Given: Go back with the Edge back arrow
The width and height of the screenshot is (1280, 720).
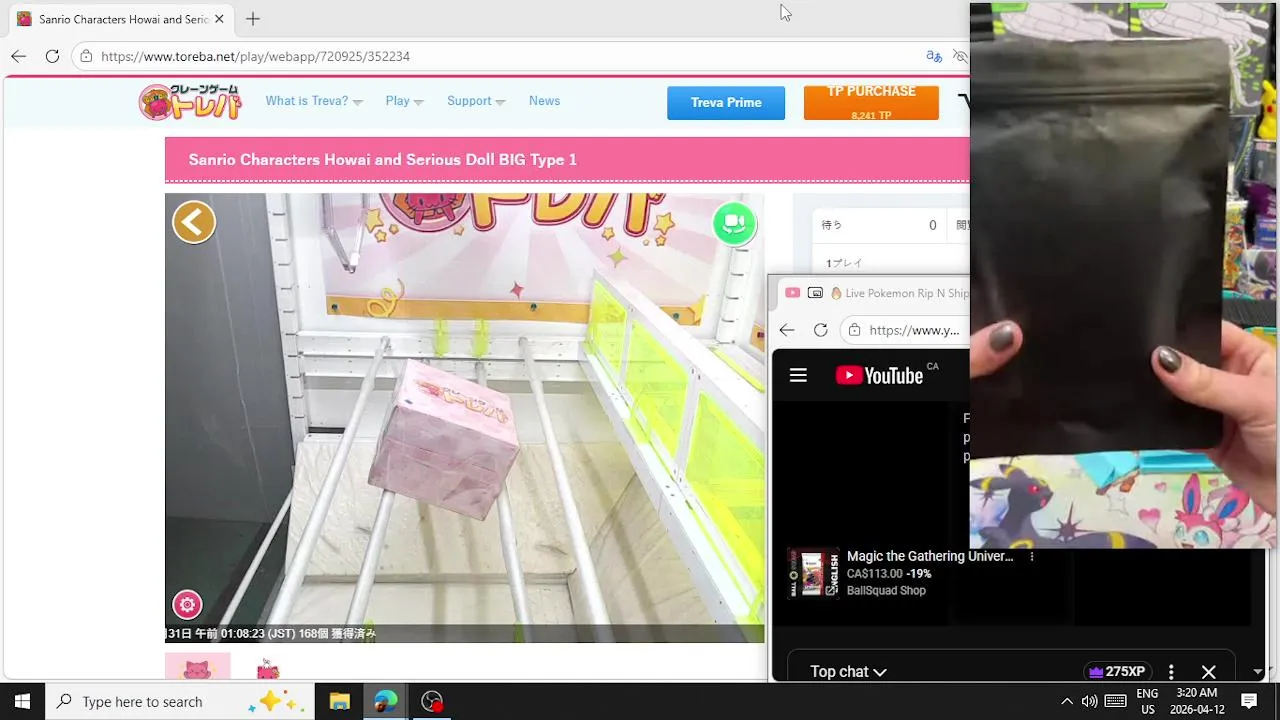Looking at the screenshot, I should click(x=18, y=56).
